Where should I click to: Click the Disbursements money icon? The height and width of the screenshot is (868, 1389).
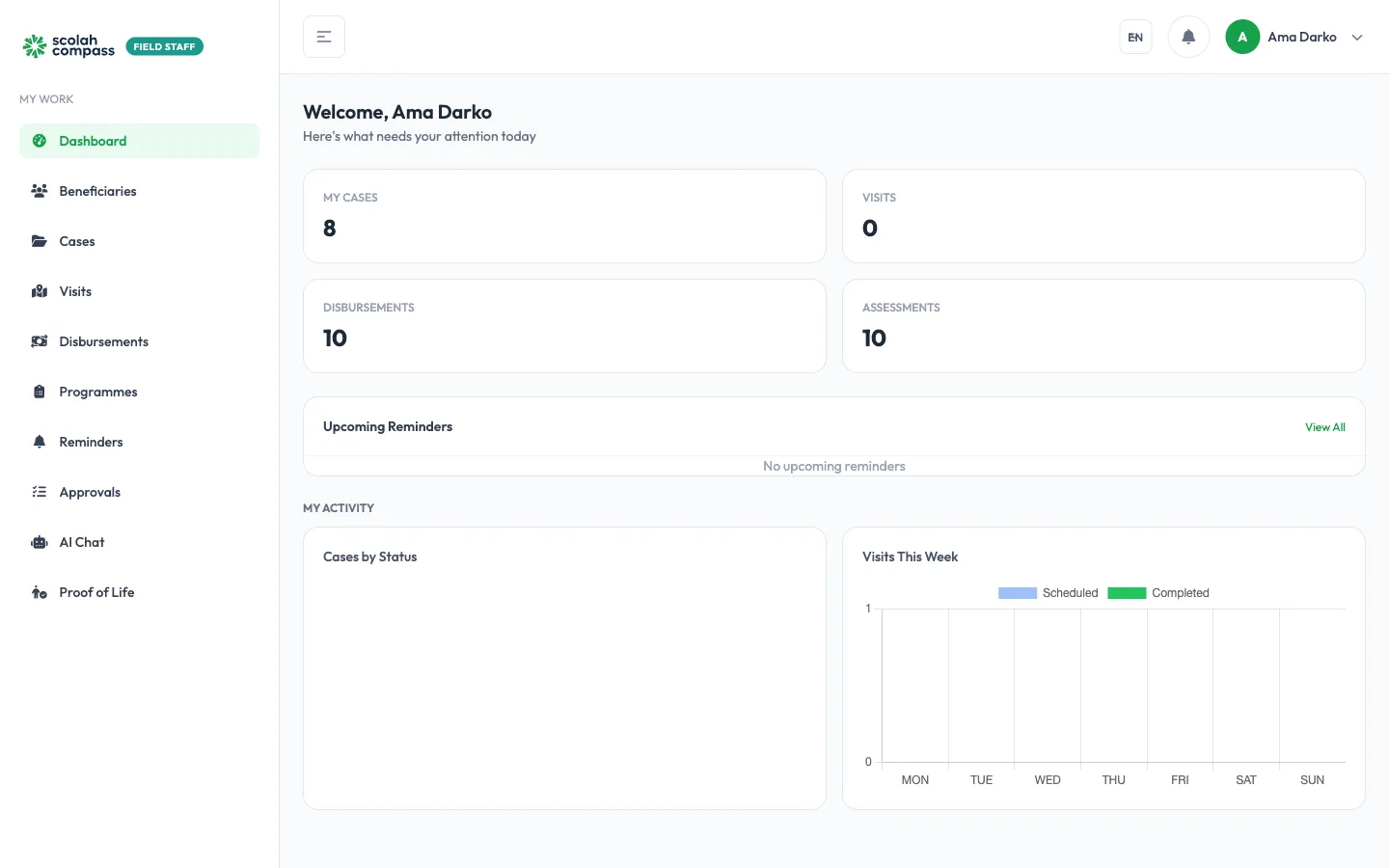pos(40,341)
